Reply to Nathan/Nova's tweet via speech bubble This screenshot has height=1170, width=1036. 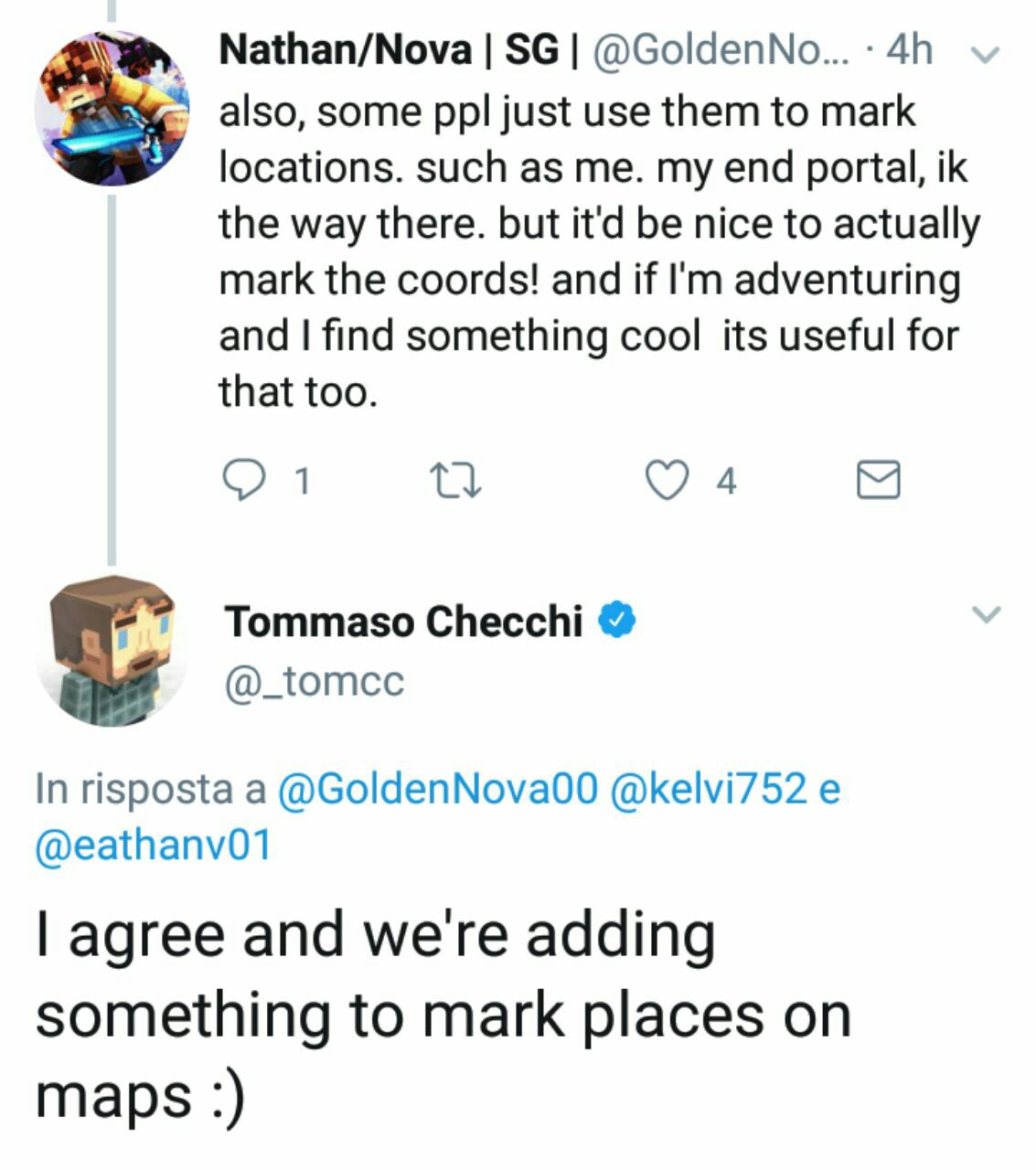(242, 480)
